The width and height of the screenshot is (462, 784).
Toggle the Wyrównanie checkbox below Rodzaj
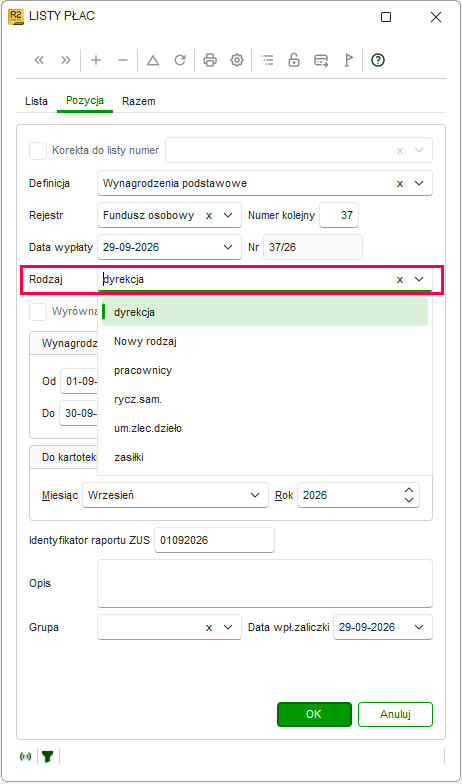point(38,312)
